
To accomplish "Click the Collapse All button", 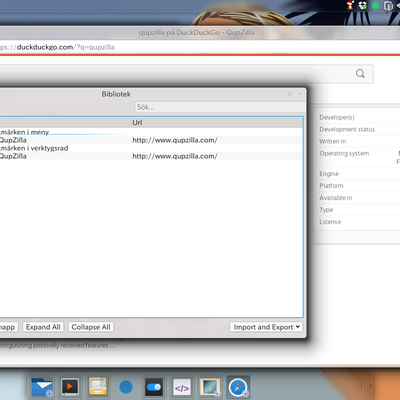I will pos(91,327).
